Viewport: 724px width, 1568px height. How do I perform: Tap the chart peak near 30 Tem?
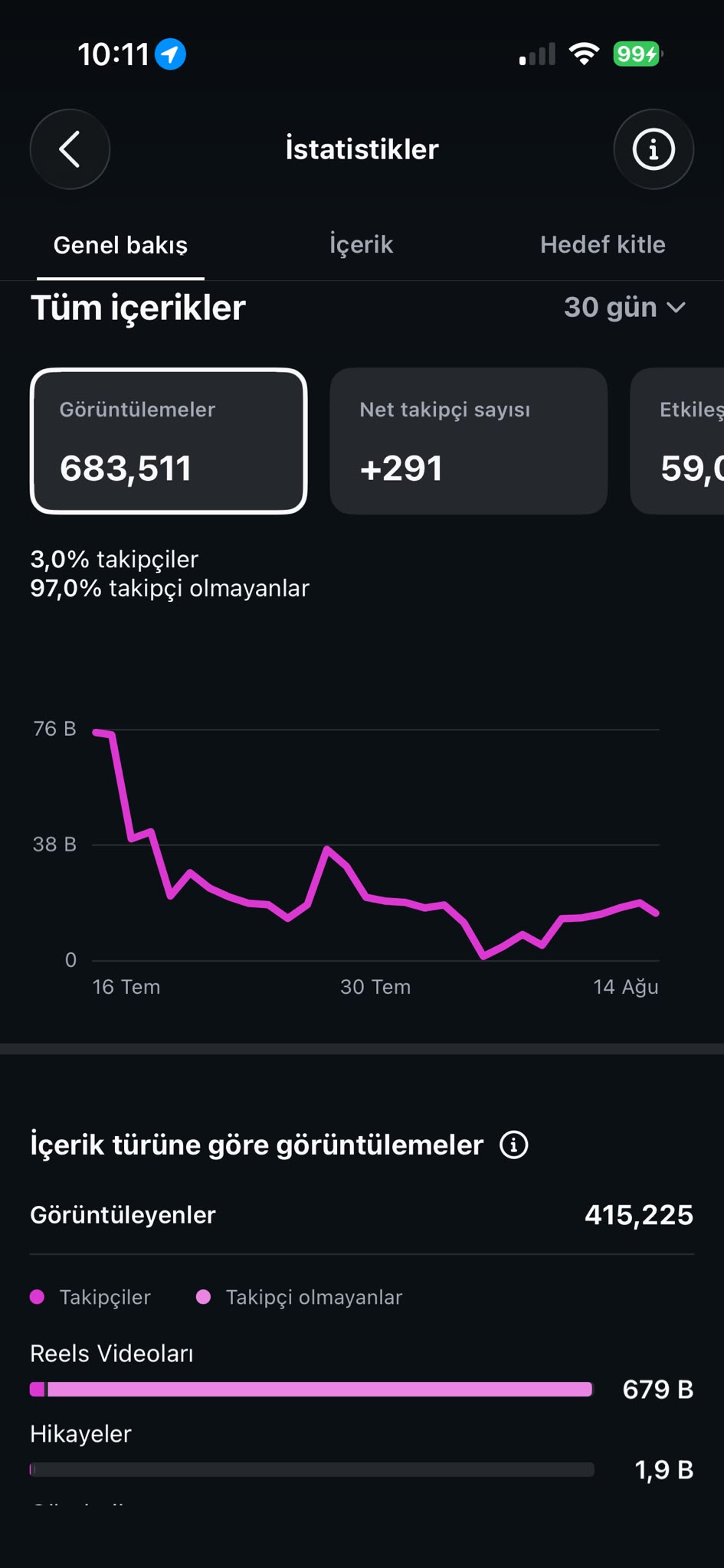click(327, 848)
